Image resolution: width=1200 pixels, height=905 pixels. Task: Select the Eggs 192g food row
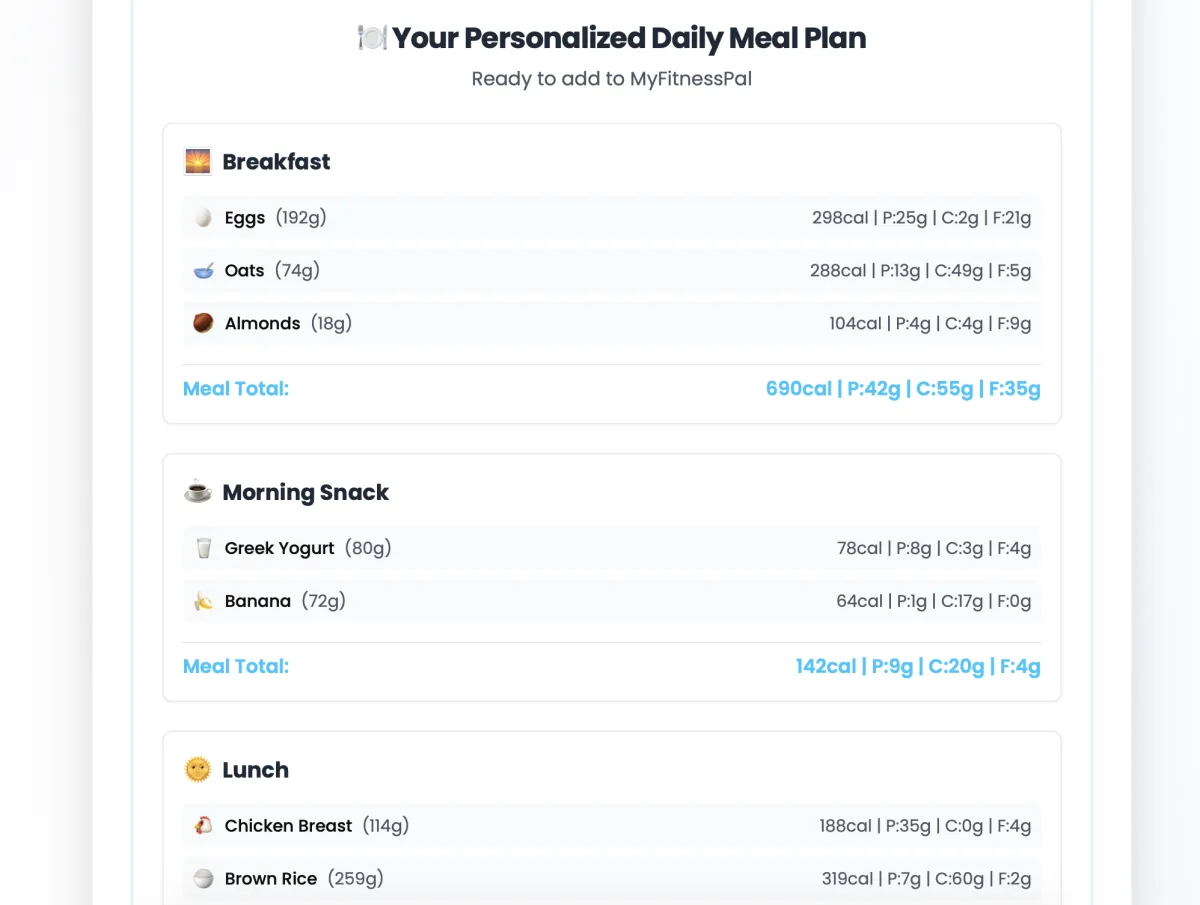click(612, 217)
